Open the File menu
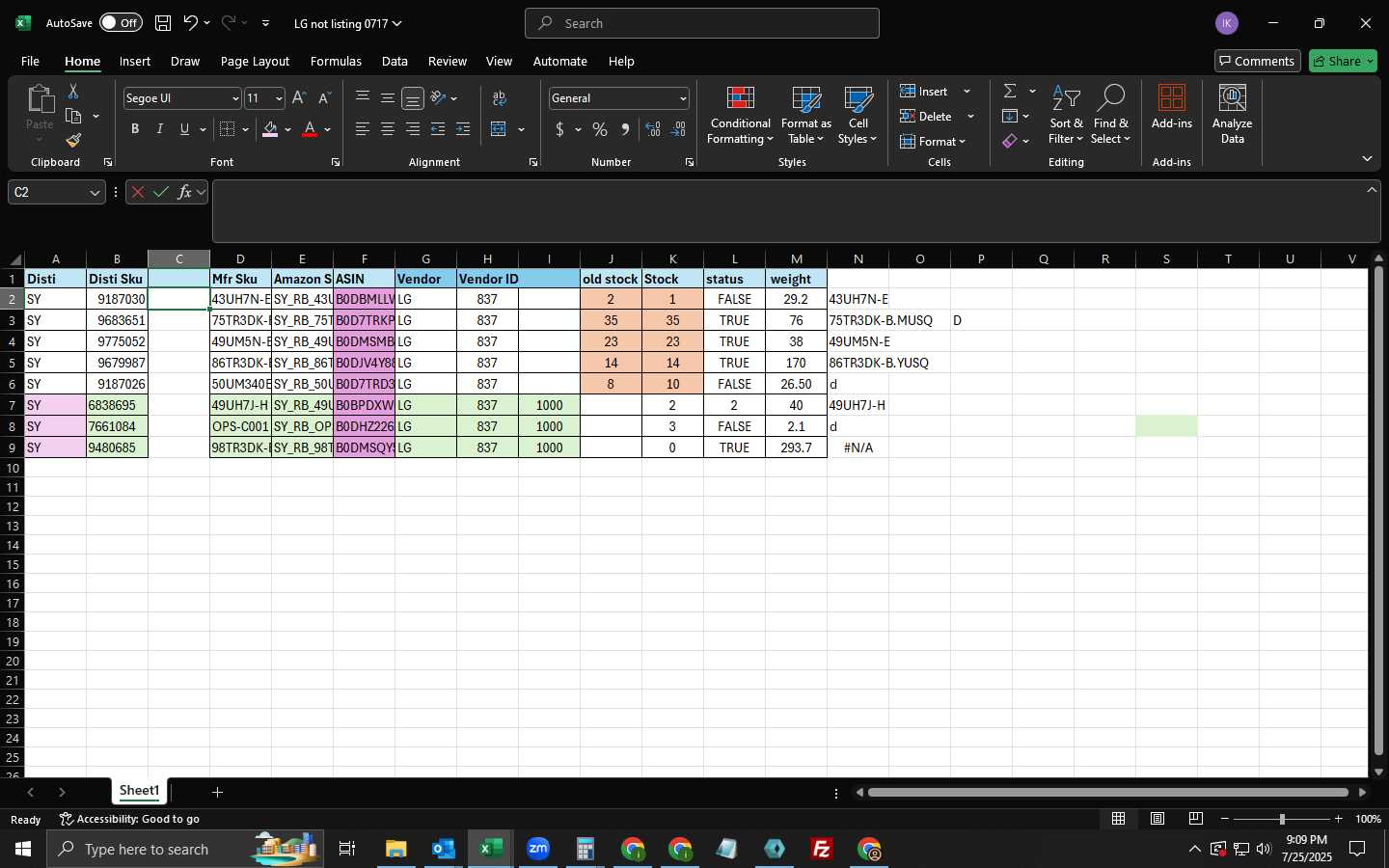The image size is (1389, 868). coord(30,61)
